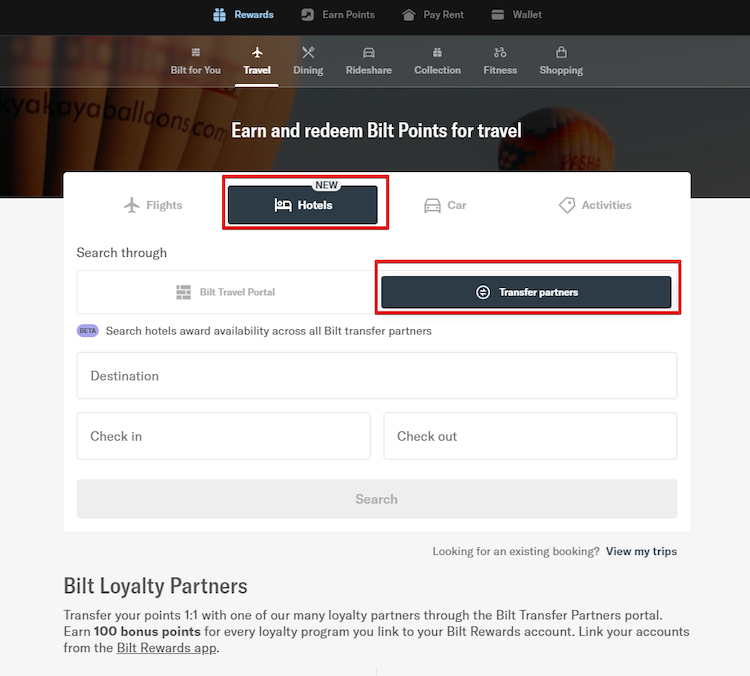Image resolution: width=750 pixels, height=676 pixels.
Task: Click the Fitness bicycle icon
Action: [500, 52]
